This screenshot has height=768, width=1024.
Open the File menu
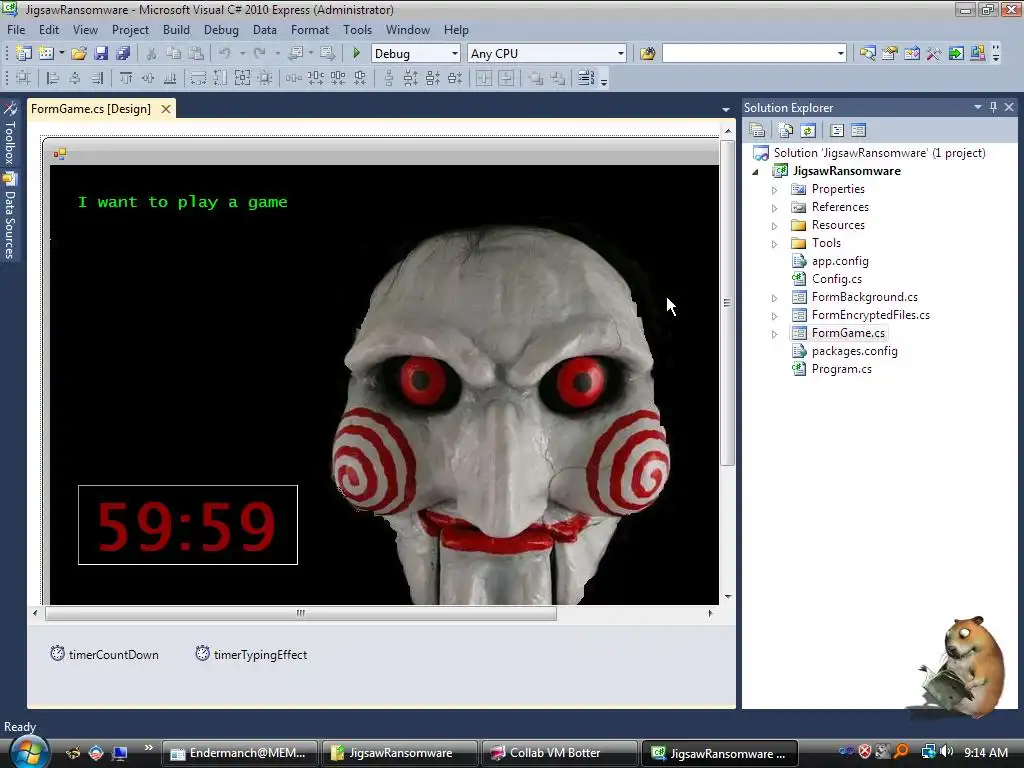click(x=16, y=30)
